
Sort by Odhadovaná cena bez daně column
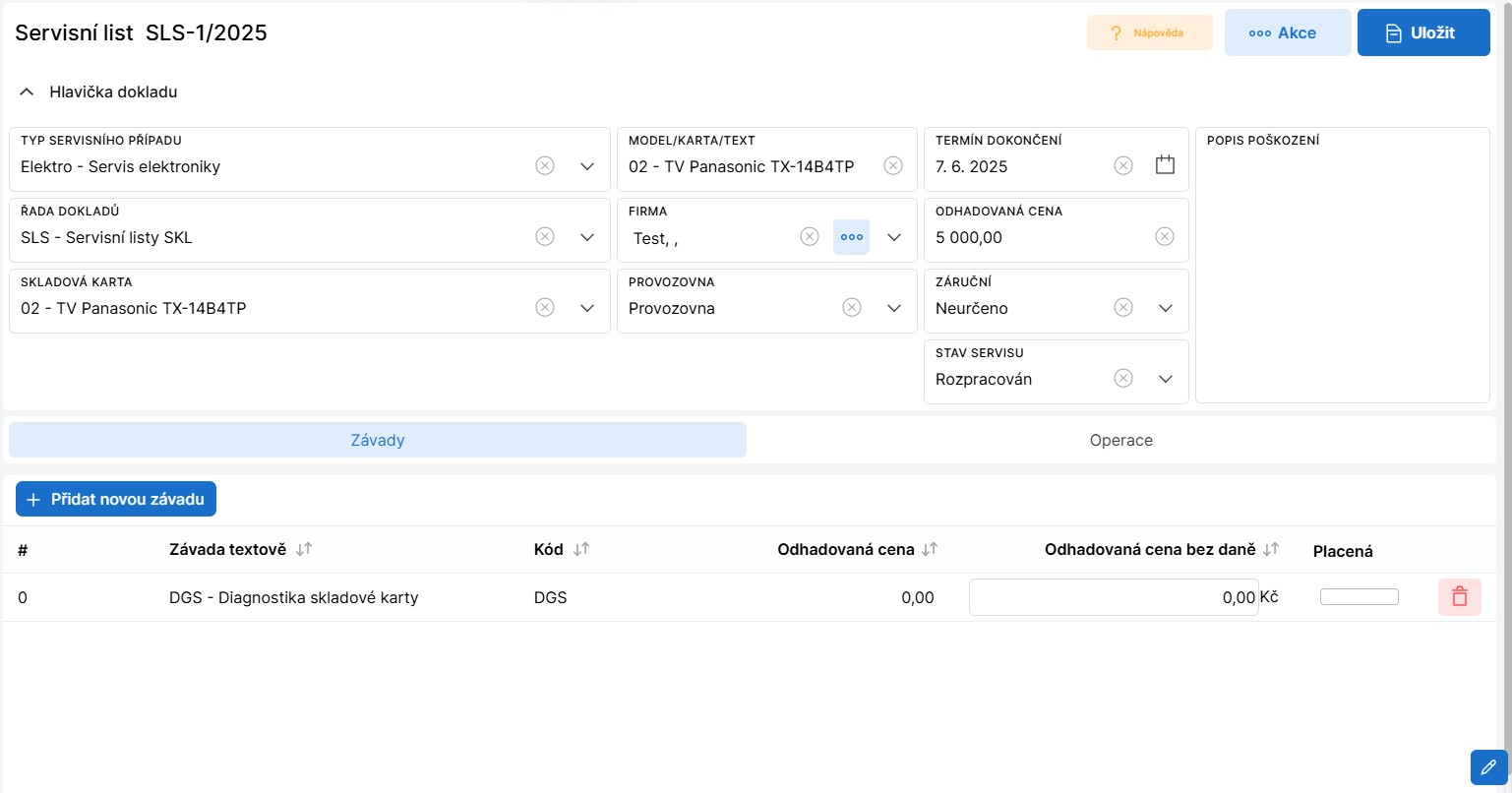pos(1272,549)
